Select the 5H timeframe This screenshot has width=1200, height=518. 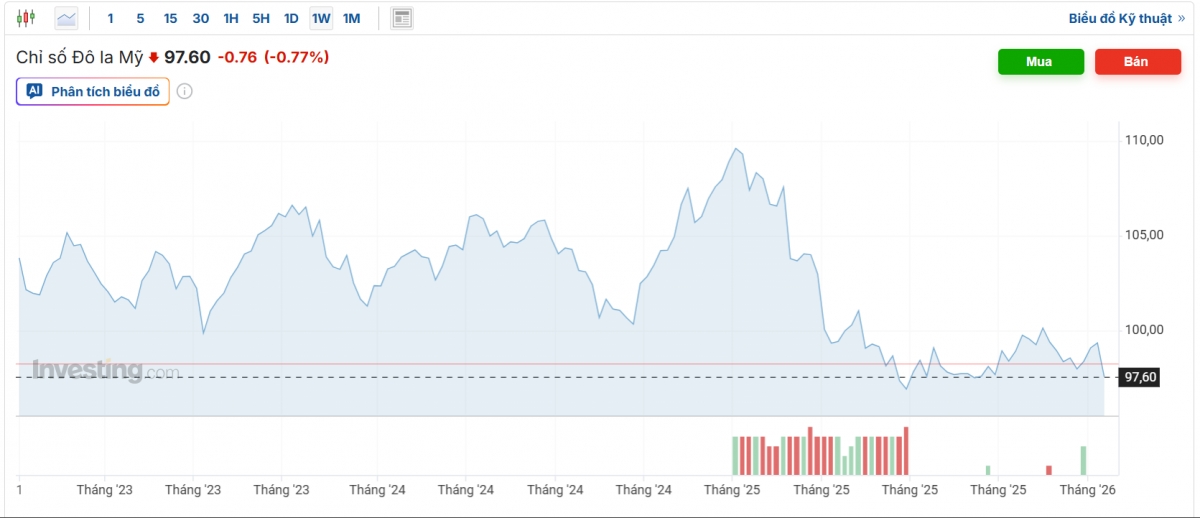261,18
